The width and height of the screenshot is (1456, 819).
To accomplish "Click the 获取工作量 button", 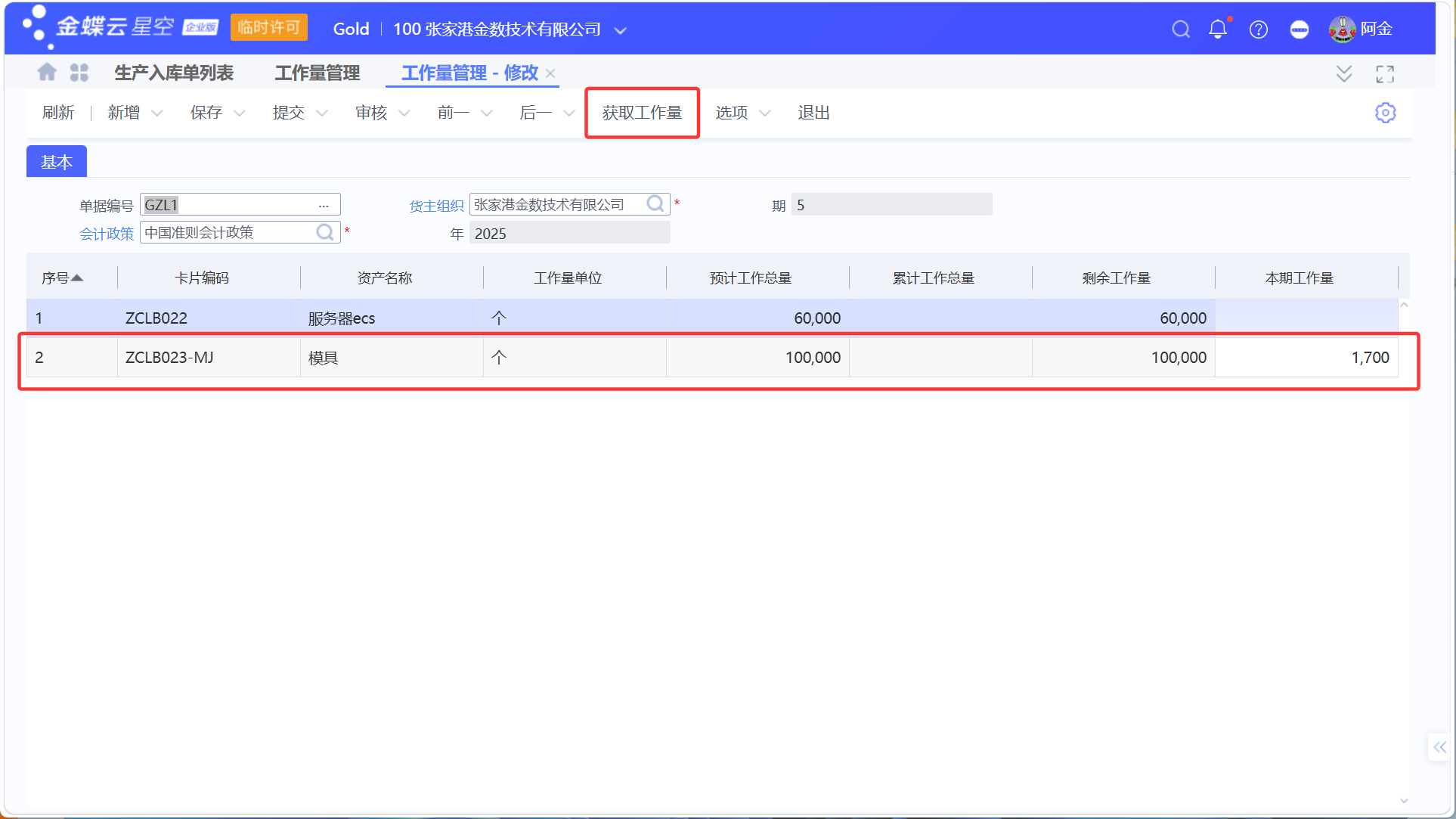I will pyautogui.click(x=643, y=113).
